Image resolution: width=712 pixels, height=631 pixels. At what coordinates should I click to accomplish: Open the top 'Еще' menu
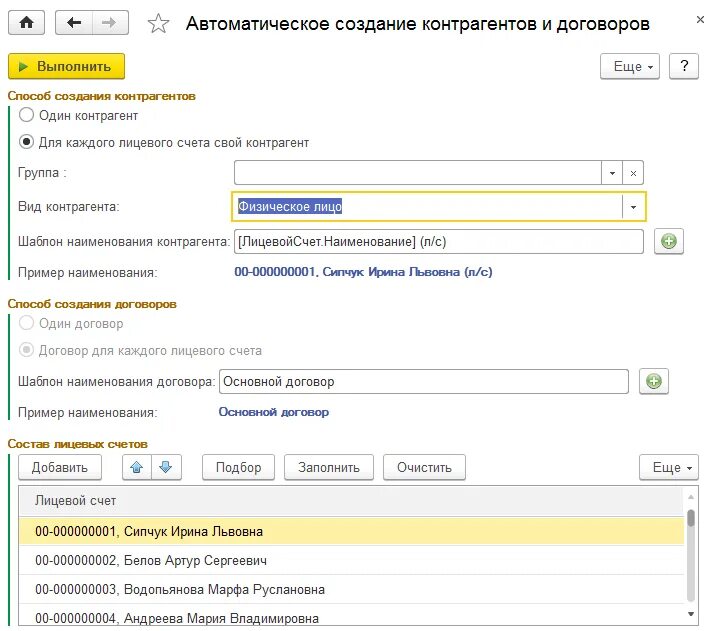[629, 66]
